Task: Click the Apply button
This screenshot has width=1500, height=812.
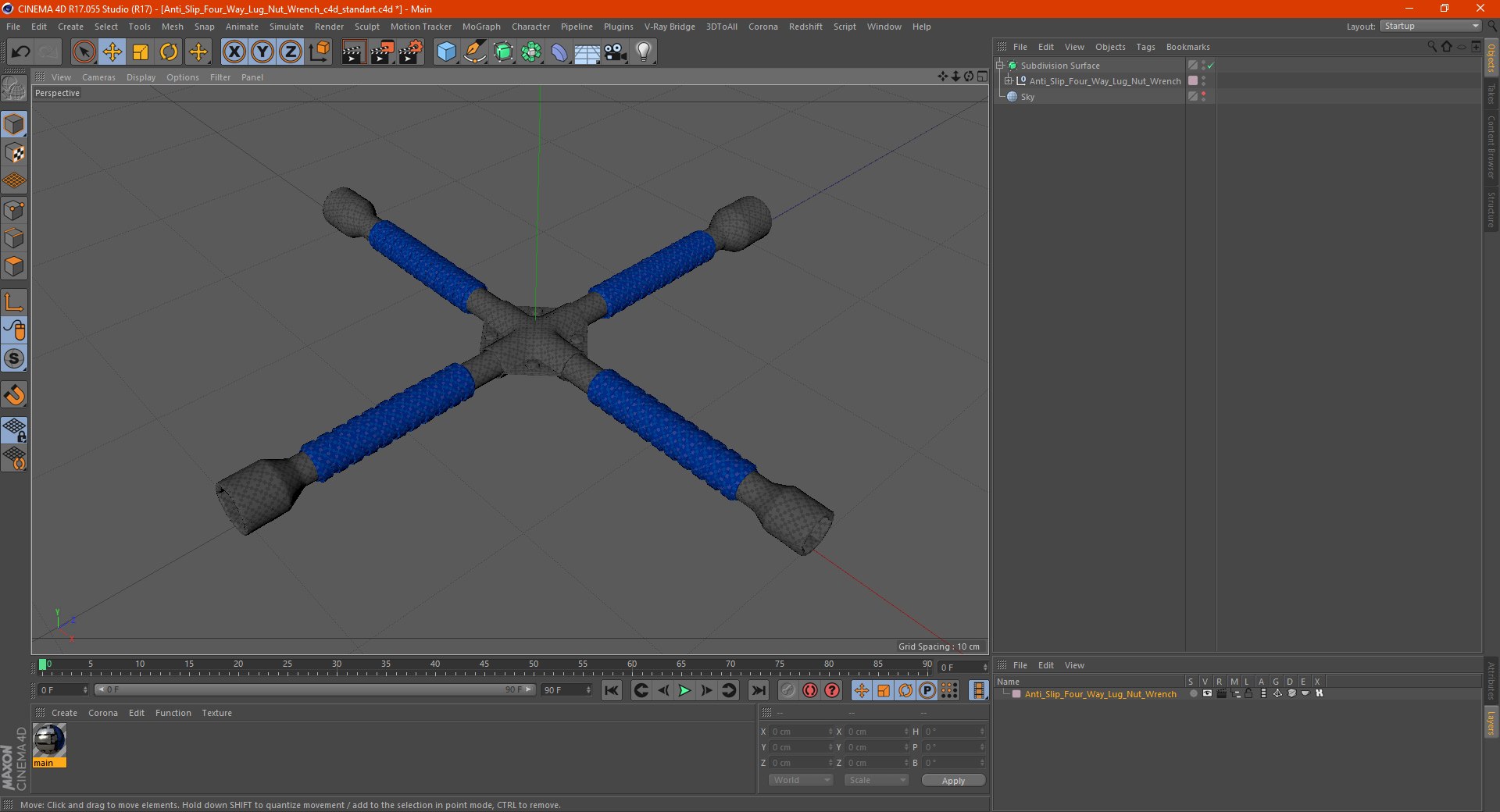Action: [953, 780]
